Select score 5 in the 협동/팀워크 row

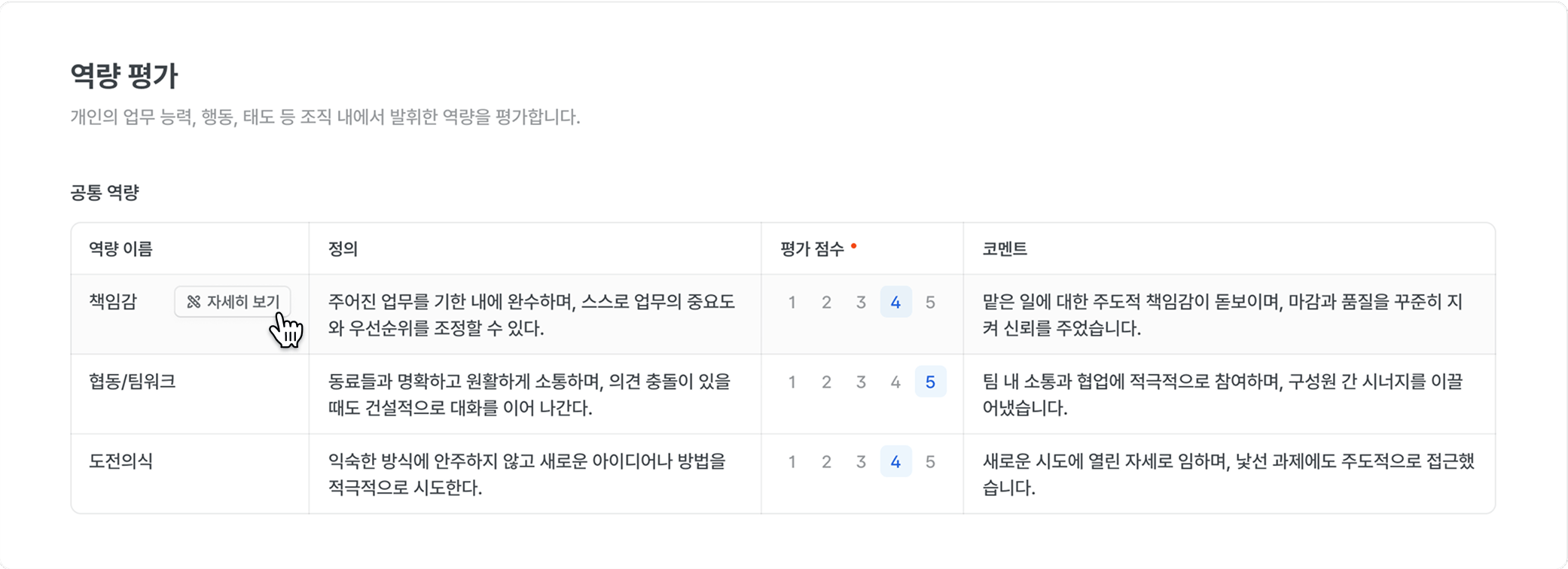[x=930, y=382]
